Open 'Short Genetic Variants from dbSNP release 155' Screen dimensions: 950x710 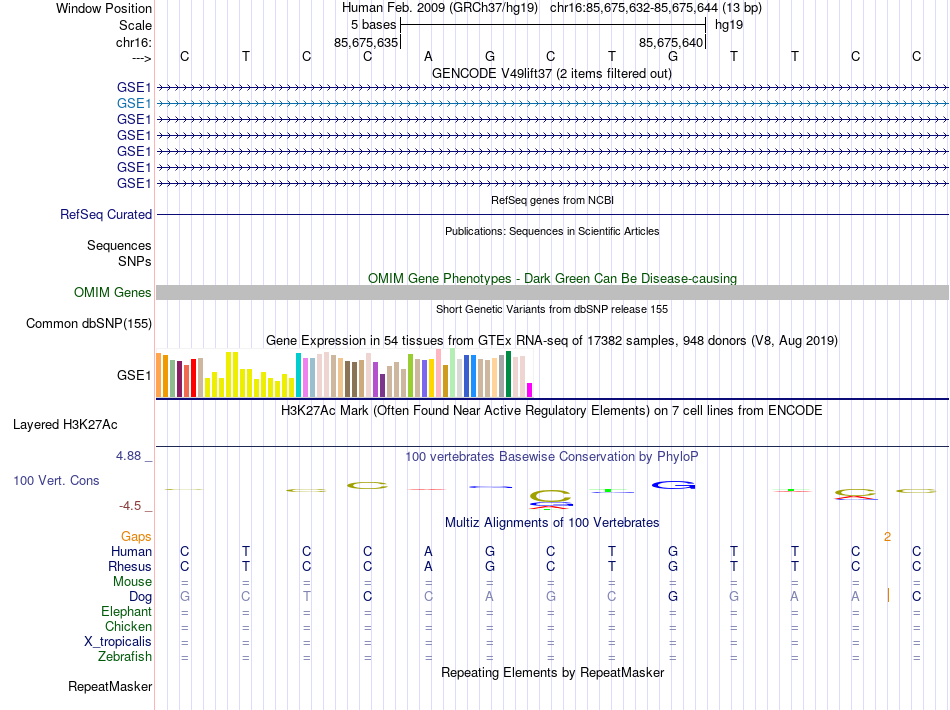(552, 309)
